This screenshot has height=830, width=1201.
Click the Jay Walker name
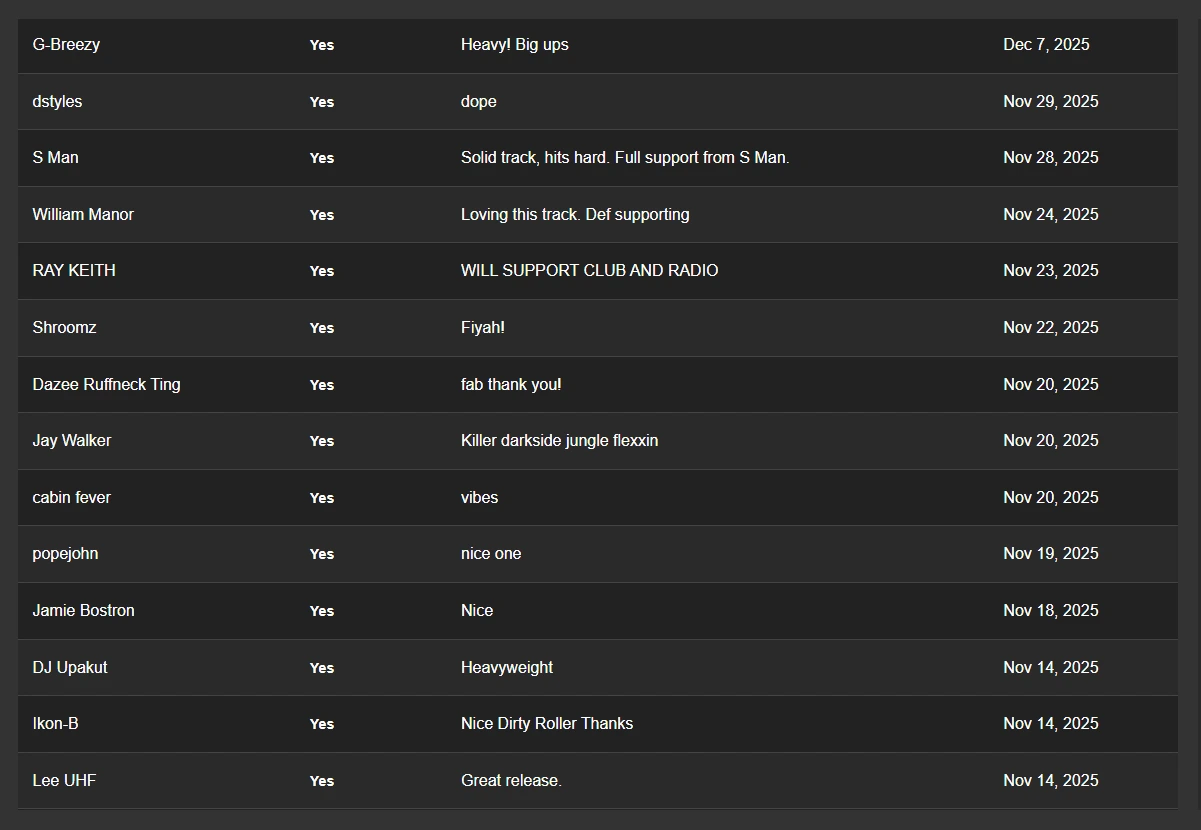point(72,441)
